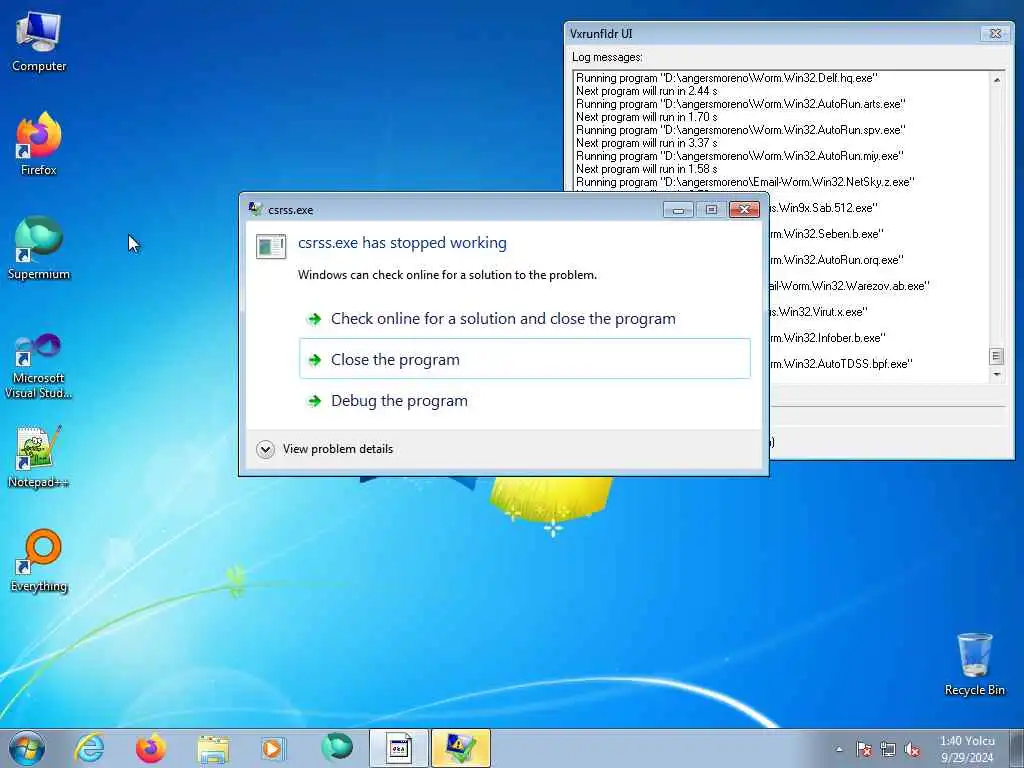Screen dimensions: 1024x768
Task: Choose Debug the program
Action: [524, 400]
